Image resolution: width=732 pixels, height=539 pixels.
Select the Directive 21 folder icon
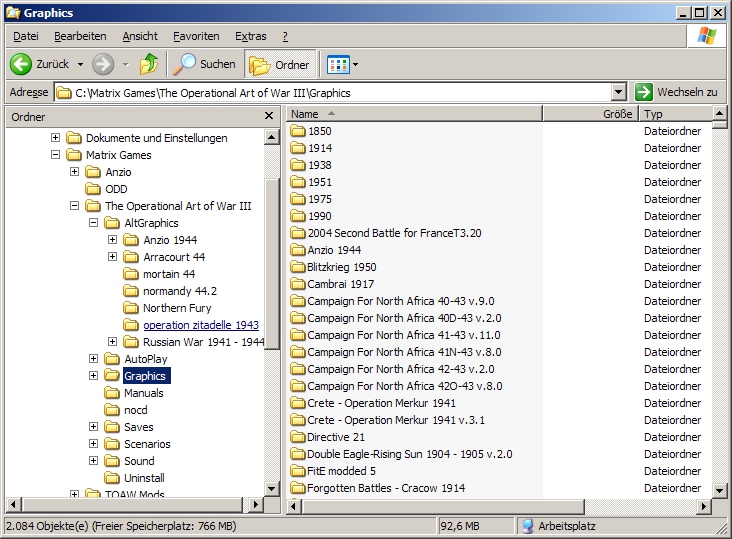pyautogui.click(x=297, y=437)
